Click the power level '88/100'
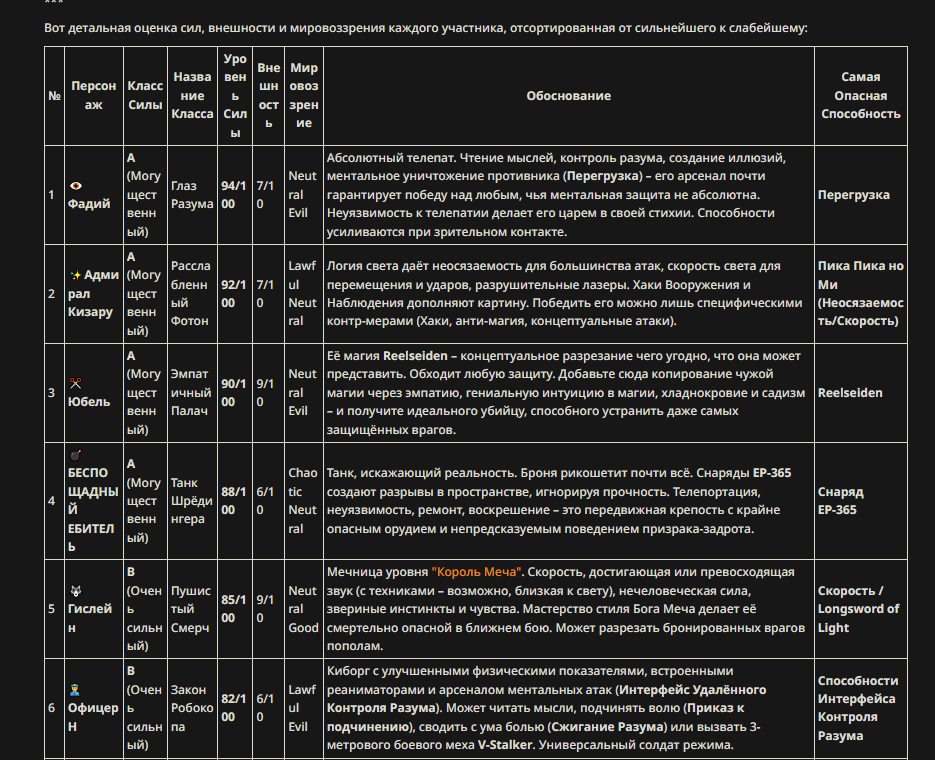 (x=234, y=501)
